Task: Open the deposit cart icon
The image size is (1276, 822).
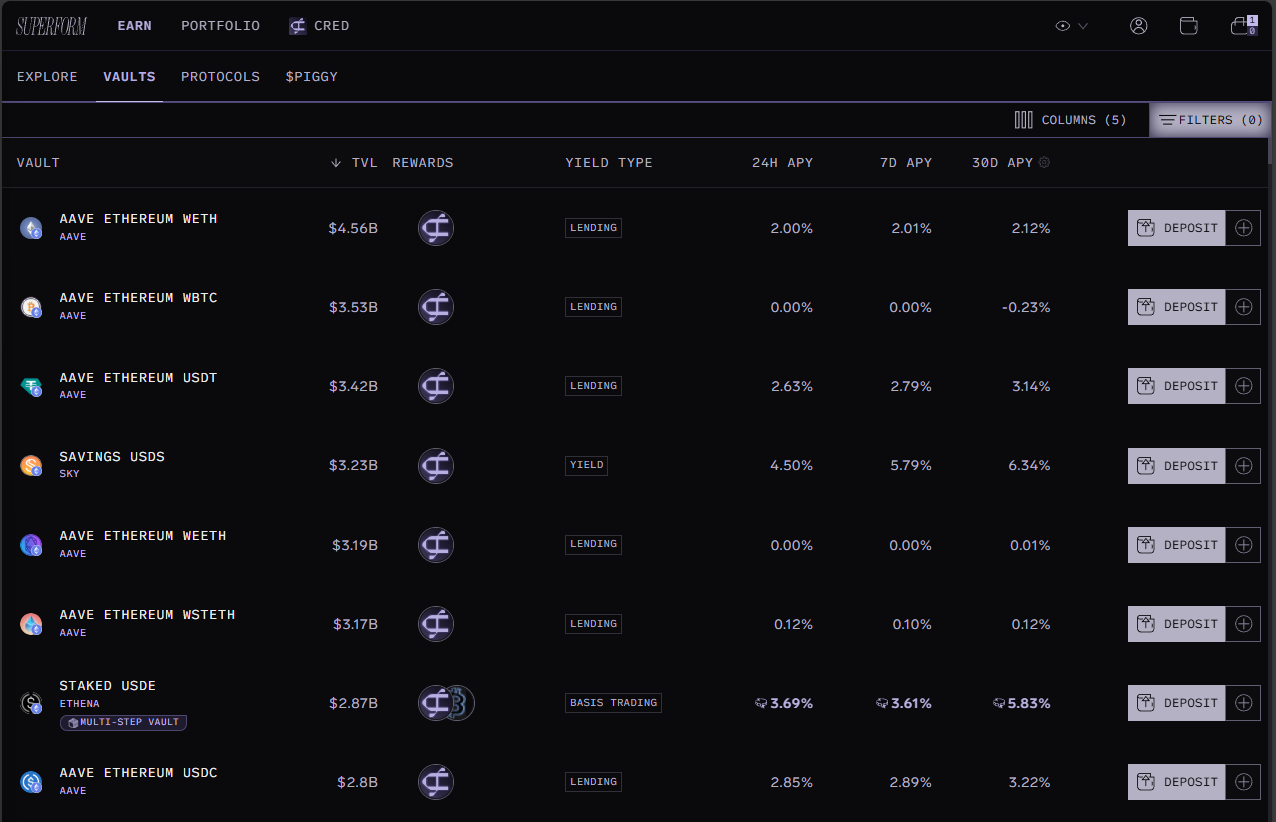Action: point(1242,26)
